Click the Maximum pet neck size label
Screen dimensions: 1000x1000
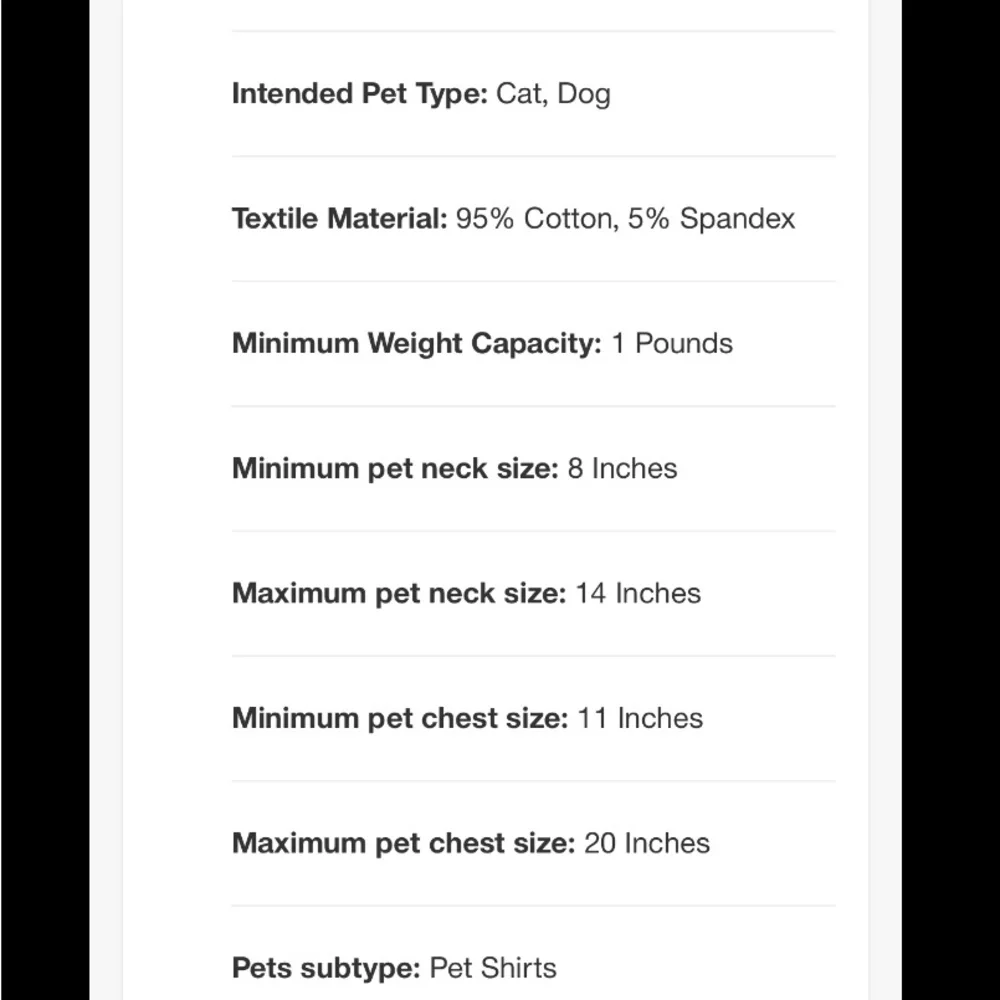[x=399, y=594]
